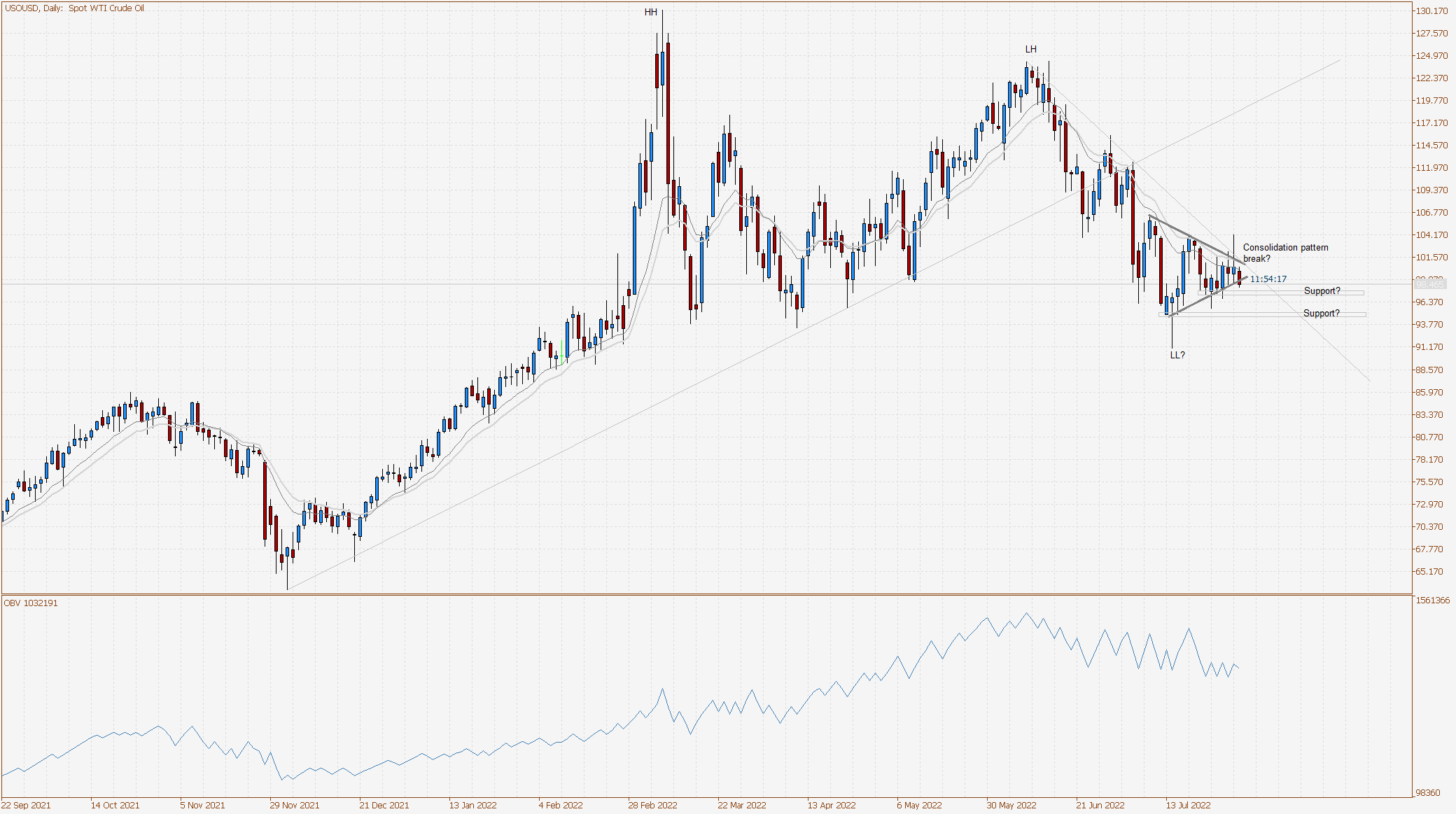Click the 4 Feb 2022 date label
Image resolution: width=1456 pixels, height=814 pixels.
[x=561, y=805]
